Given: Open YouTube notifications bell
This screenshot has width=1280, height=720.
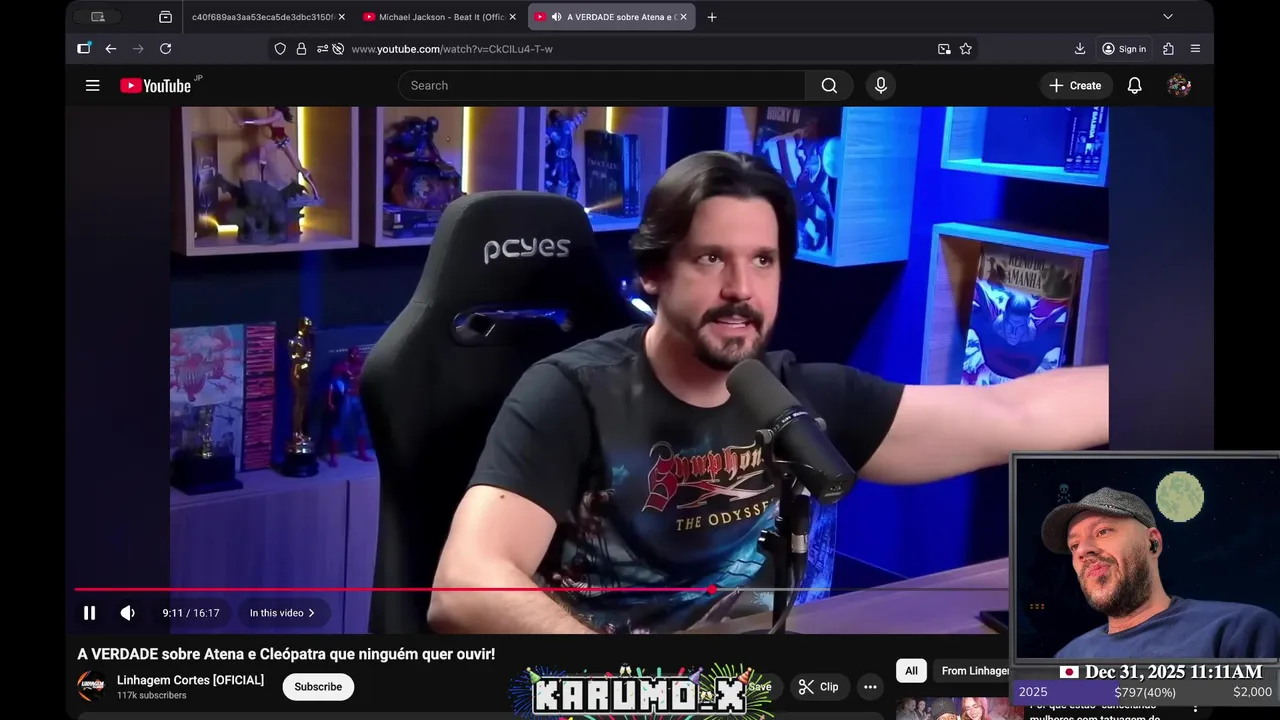Looking at the screenshot, I should point(1135,86).
